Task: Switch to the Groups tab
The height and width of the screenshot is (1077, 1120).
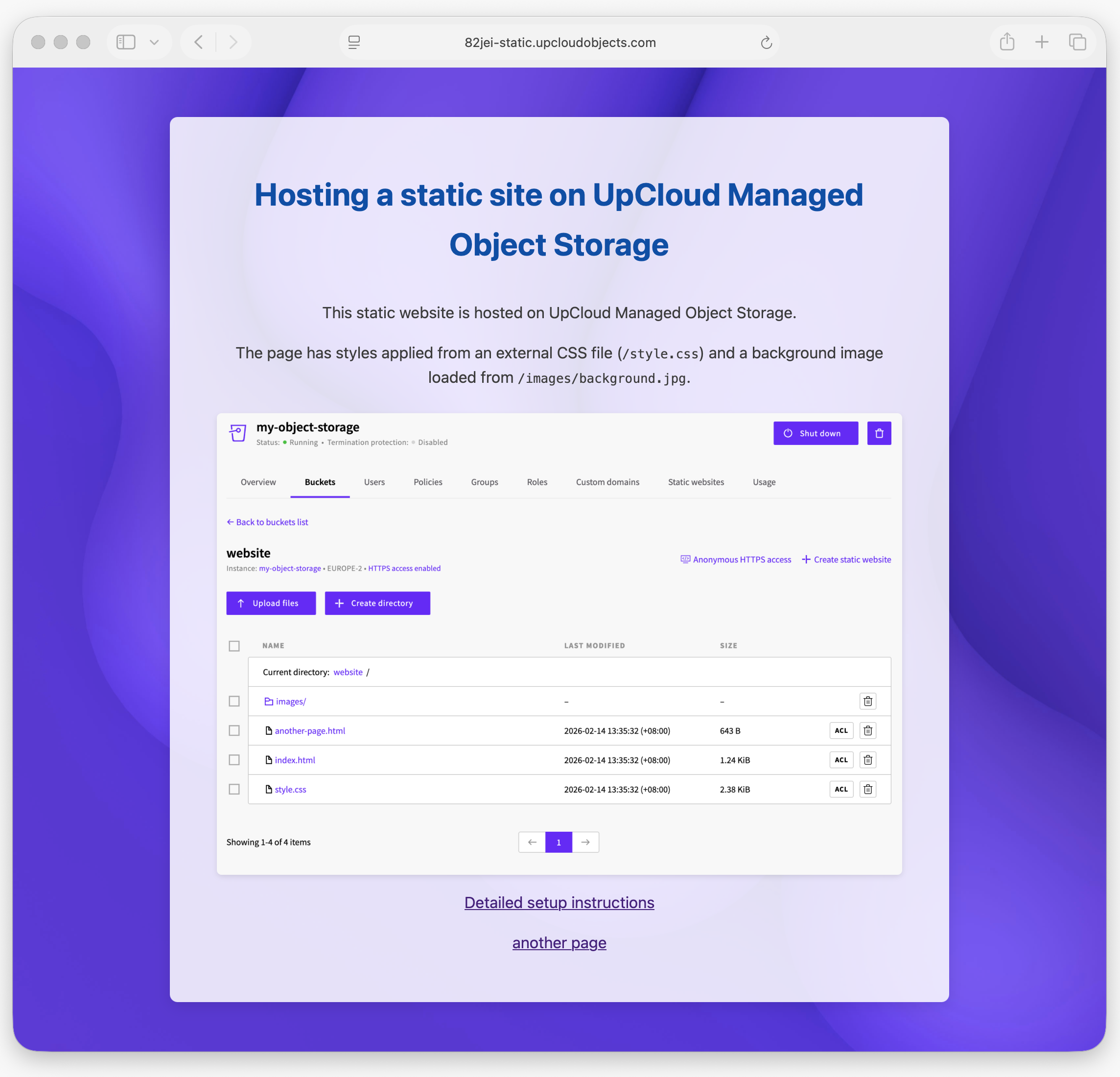Action: pos(485,482)
